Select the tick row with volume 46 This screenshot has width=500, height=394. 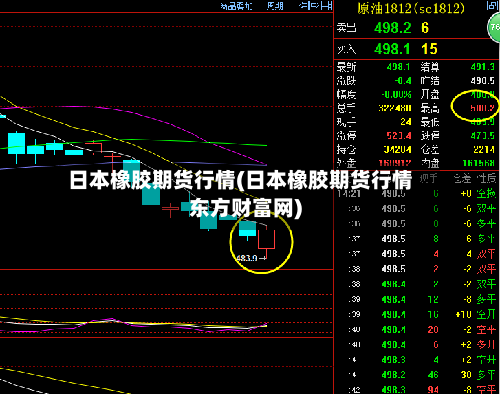pos(417,375)
